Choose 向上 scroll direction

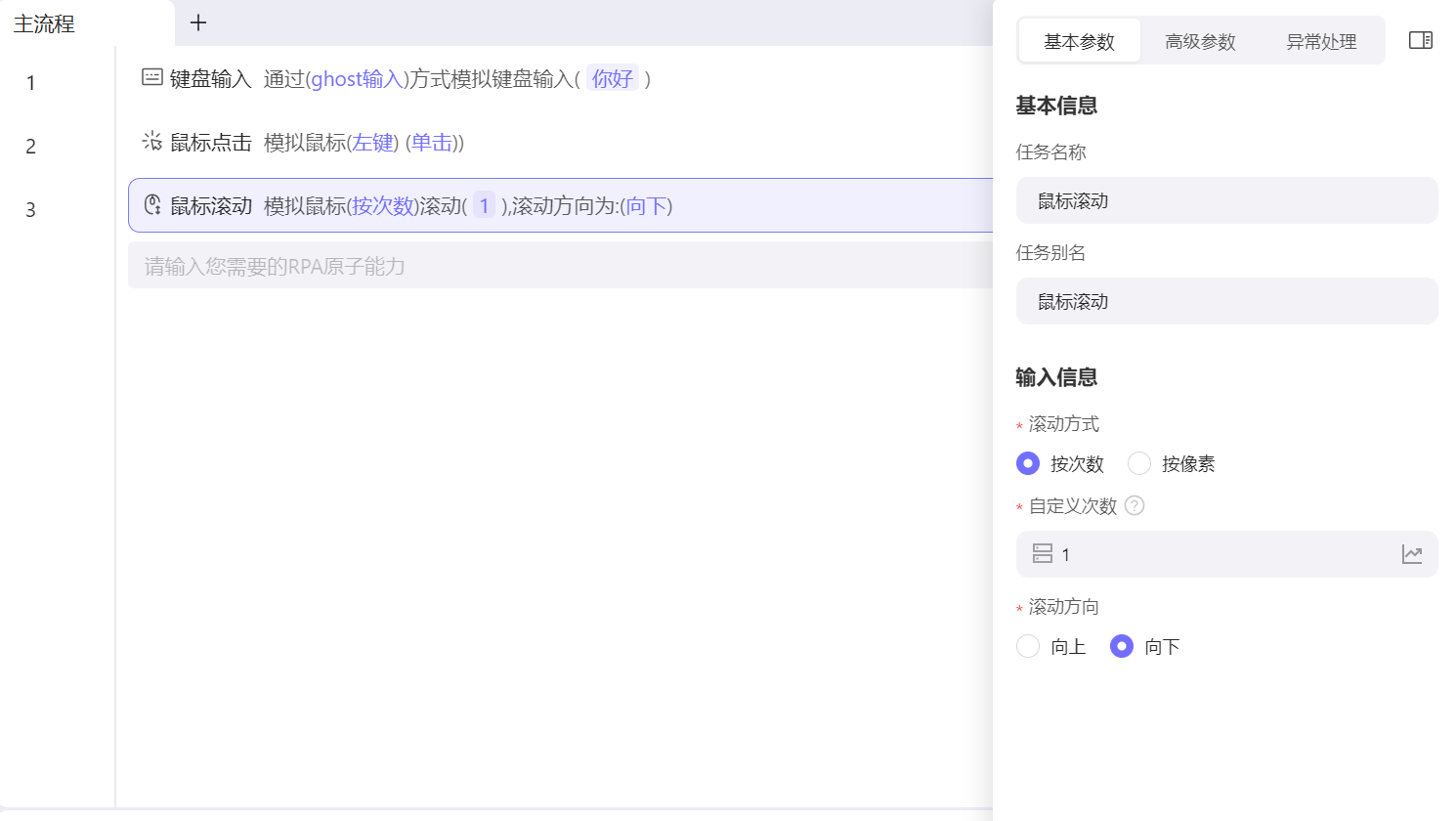[1028, 646]
